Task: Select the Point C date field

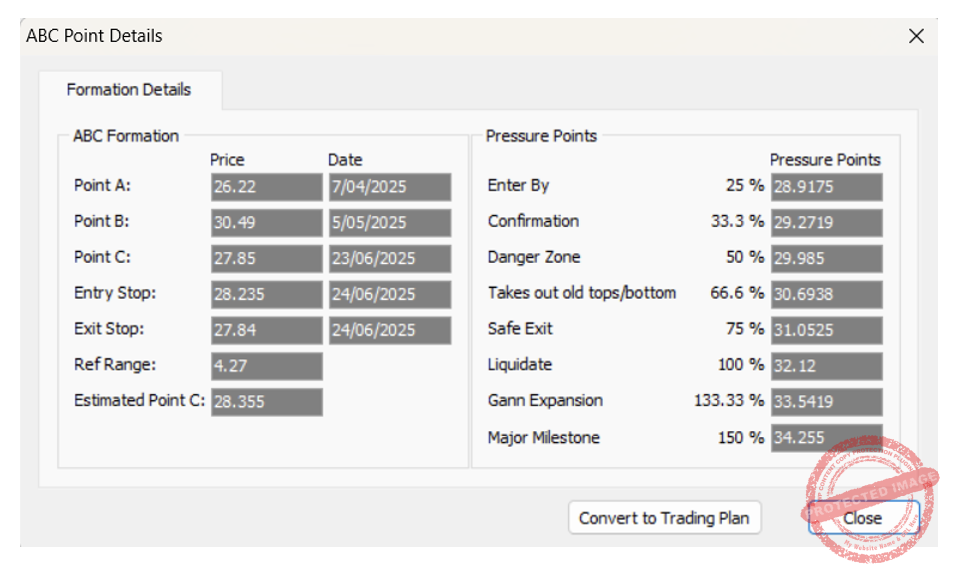Action: (x=389, y=258)
